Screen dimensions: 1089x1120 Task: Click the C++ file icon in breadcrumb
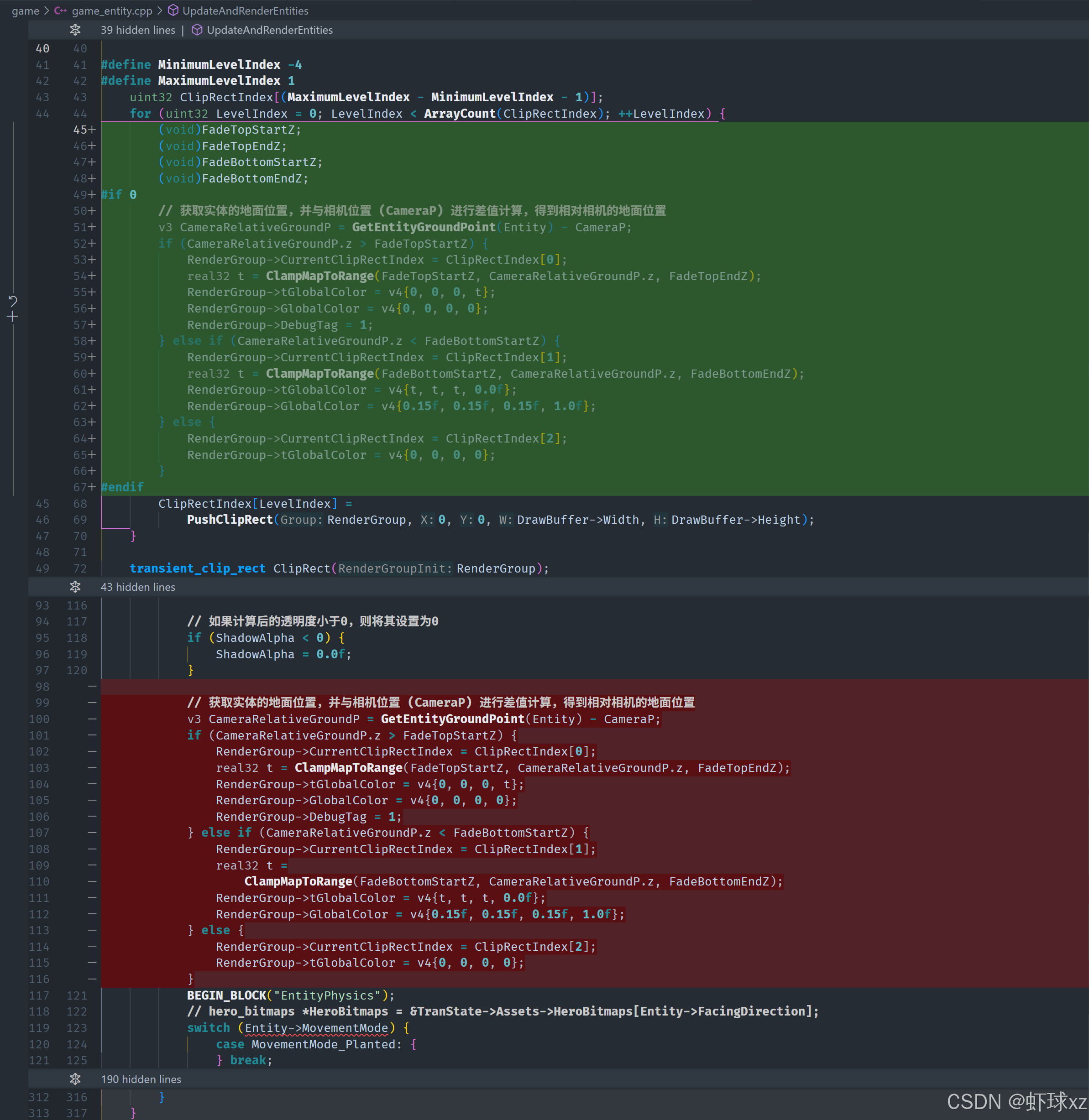click(x=61, y=11)
